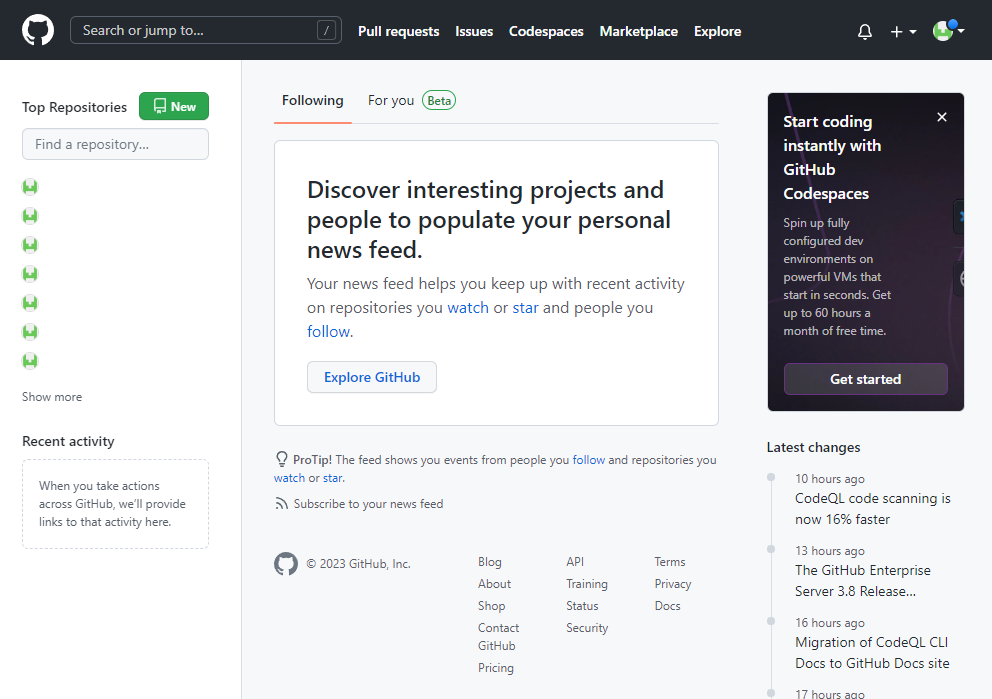Open the GitHub Octocat logo homepage
The image size is (992, 699).
(x=38, y=30)
